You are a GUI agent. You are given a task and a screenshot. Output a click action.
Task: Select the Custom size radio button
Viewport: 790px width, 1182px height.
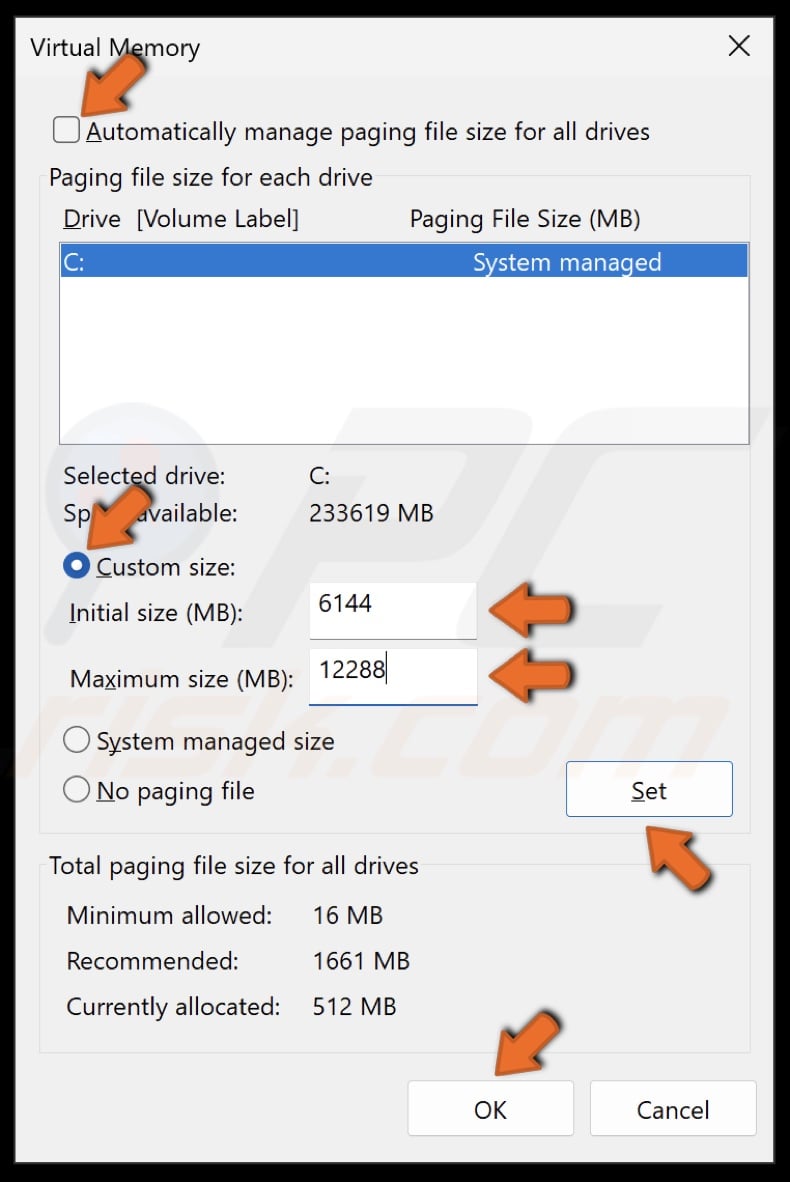coord(76,565)
